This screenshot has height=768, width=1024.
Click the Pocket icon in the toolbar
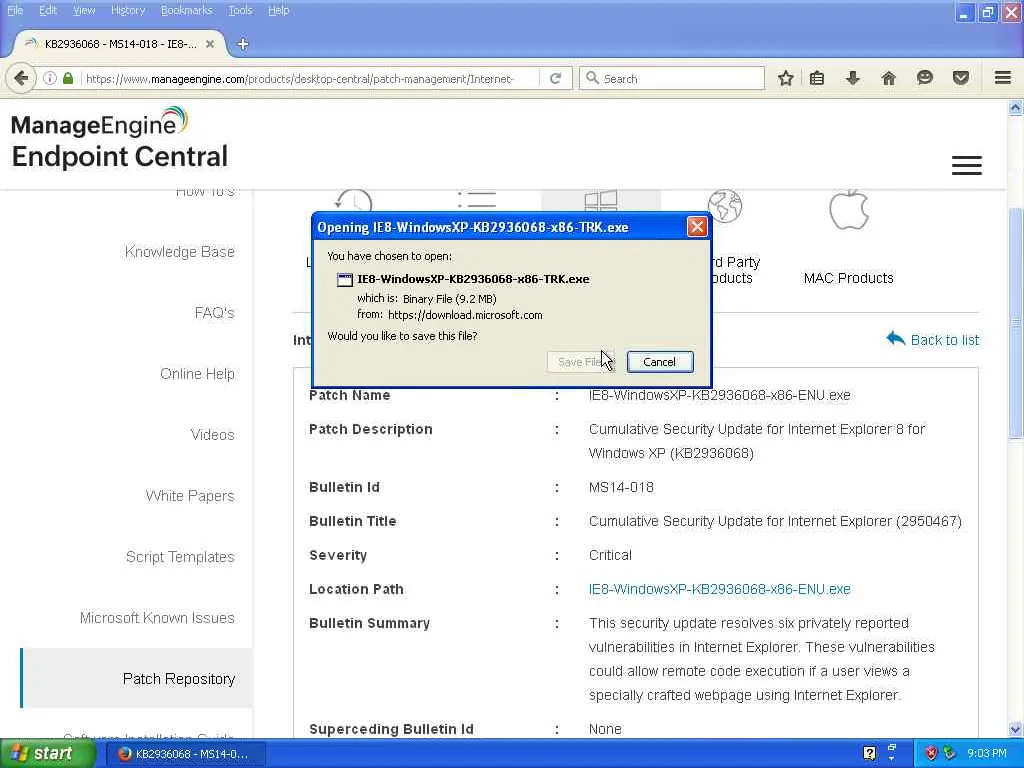pyautogui.click(x=961, y=78)
